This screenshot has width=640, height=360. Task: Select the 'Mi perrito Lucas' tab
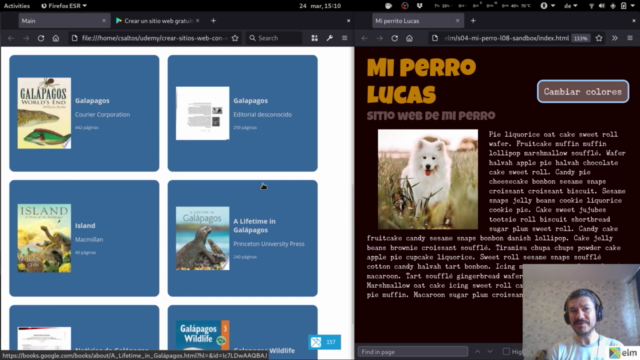418,20
